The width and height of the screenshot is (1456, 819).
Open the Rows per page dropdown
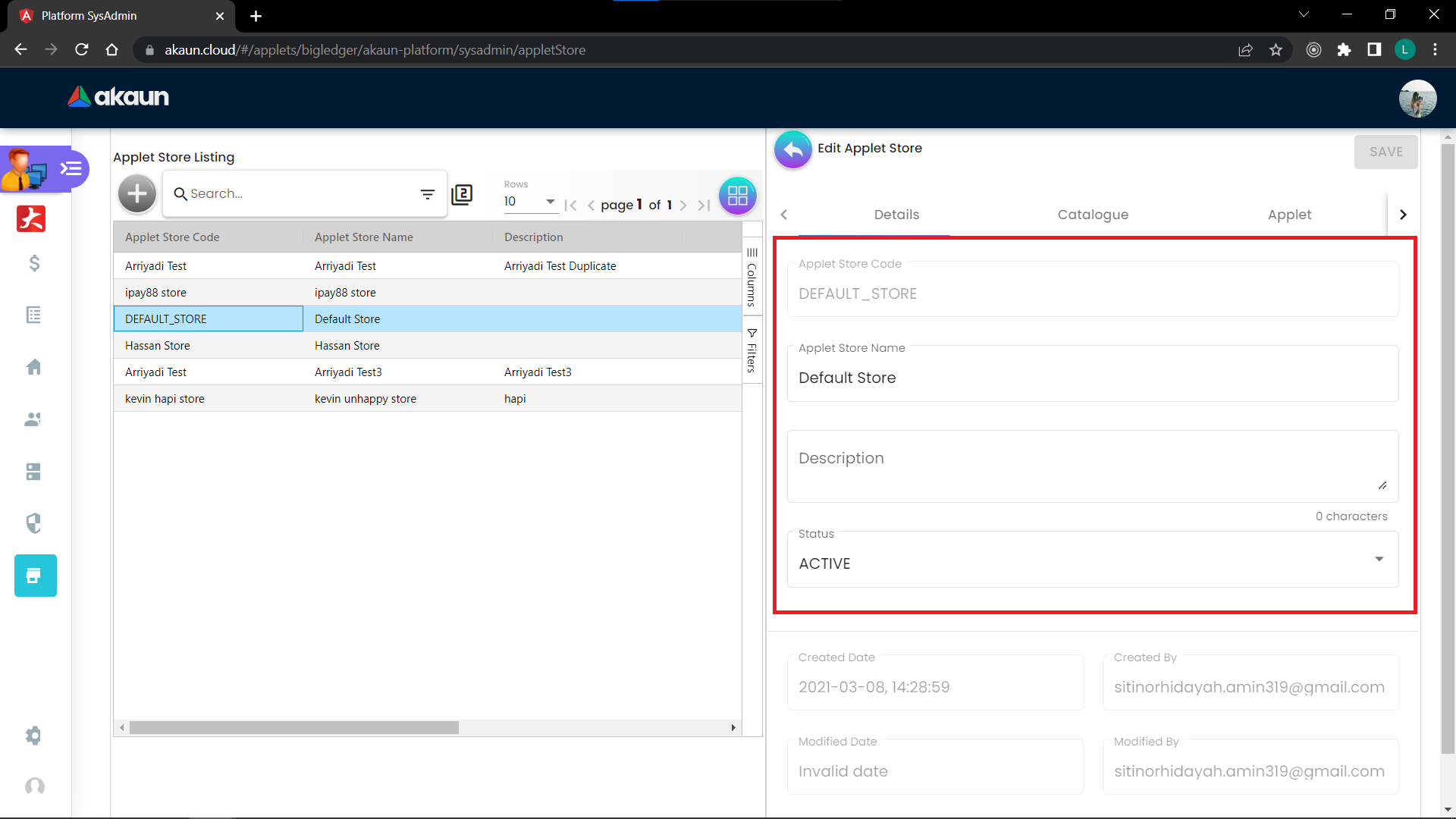point(530,202)
